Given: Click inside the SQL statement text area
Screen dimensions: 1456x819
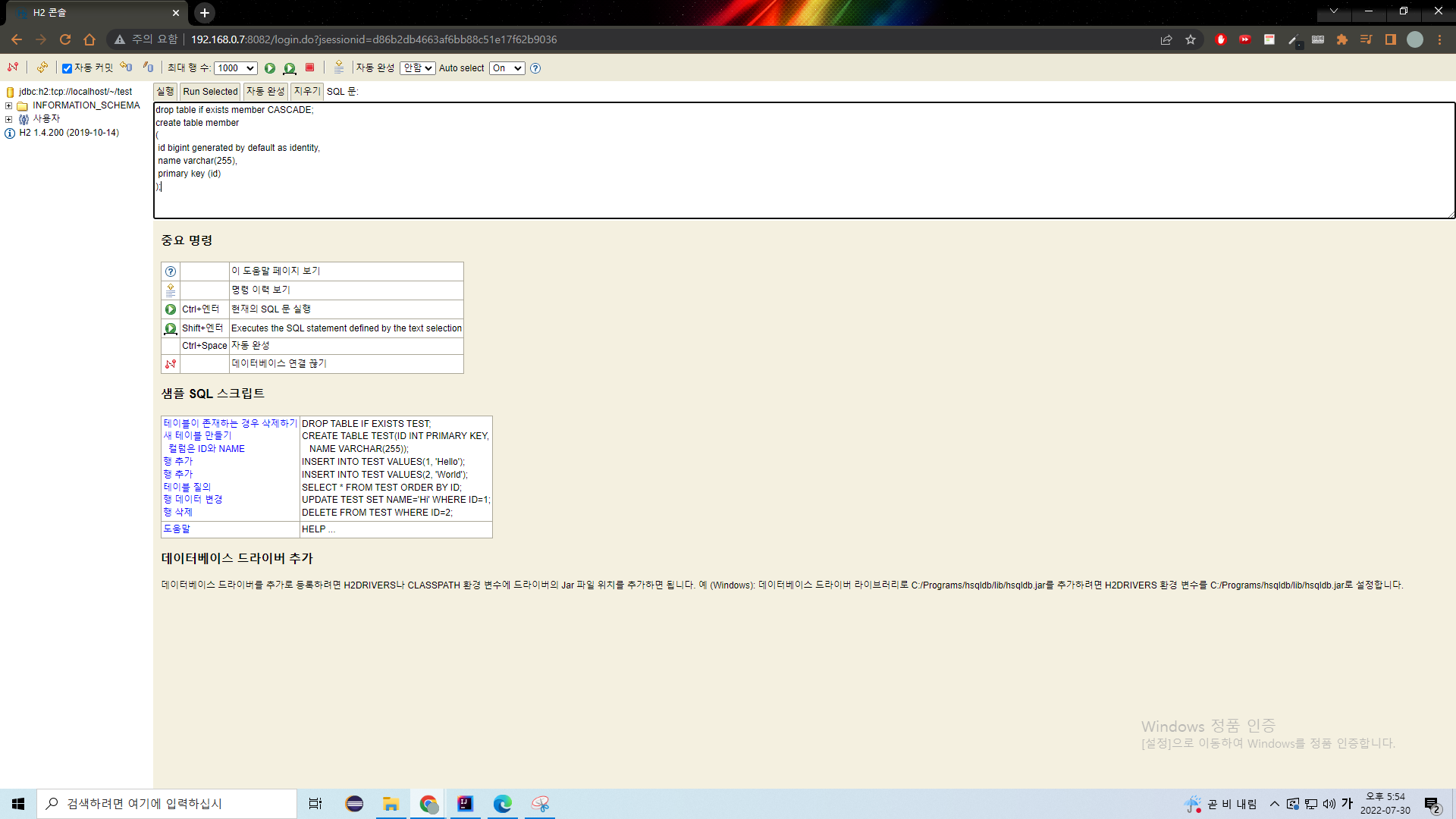Looking at the screenshot, I should coord(758,174).
